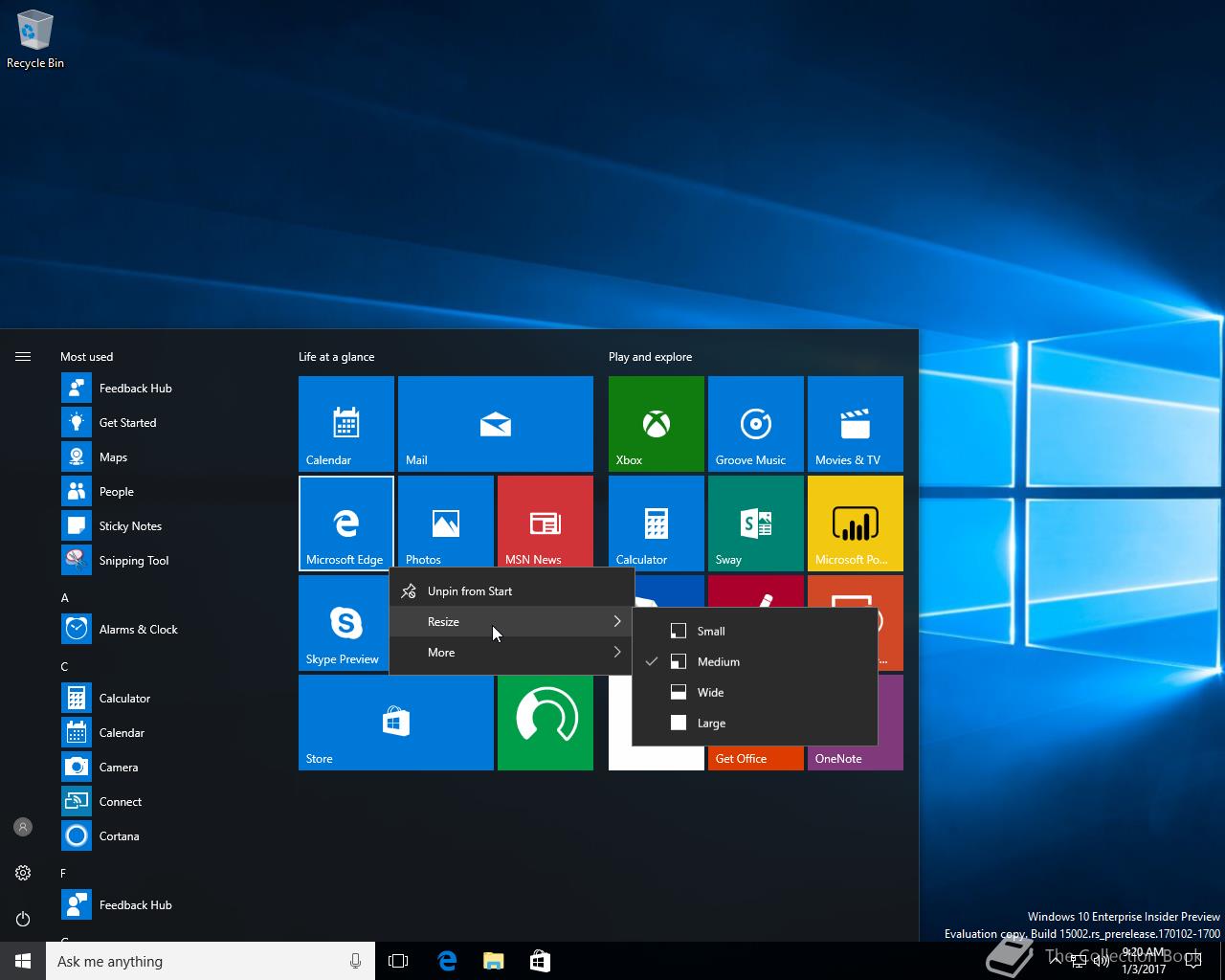Launch Edge from the taskbar

point(447,961)
